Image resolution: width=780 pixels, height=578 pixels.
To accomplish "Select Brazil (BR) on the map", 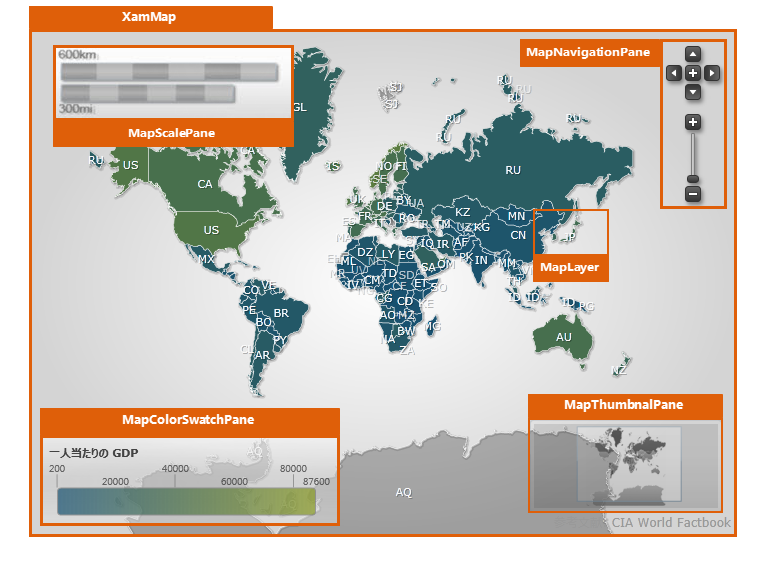I will coord(281,313).
